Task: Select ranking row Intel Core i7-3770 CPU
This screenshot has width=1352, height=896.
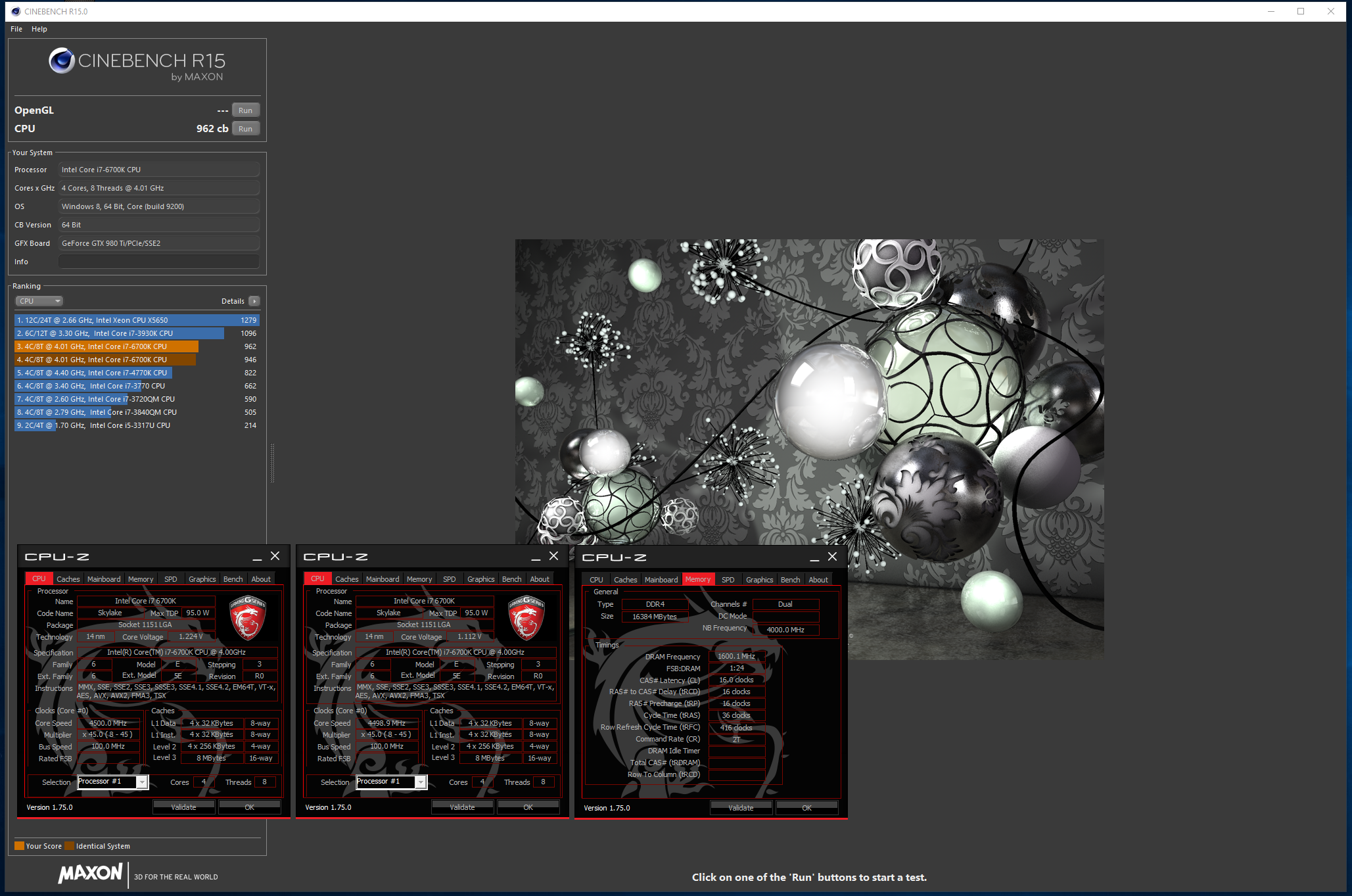Action: (x=137, y=386)
